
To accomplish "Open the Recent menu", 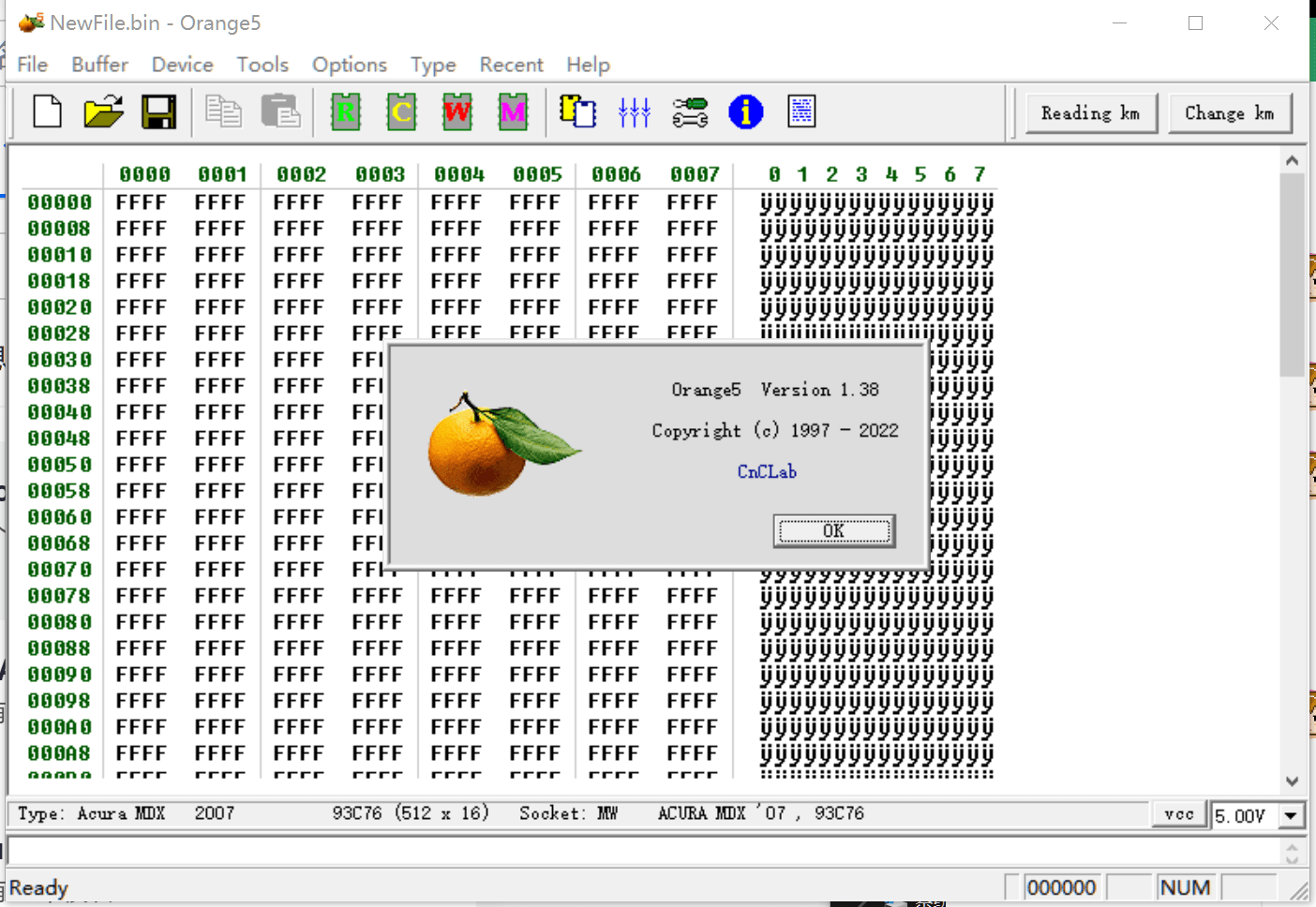I will tap(511, 65).
